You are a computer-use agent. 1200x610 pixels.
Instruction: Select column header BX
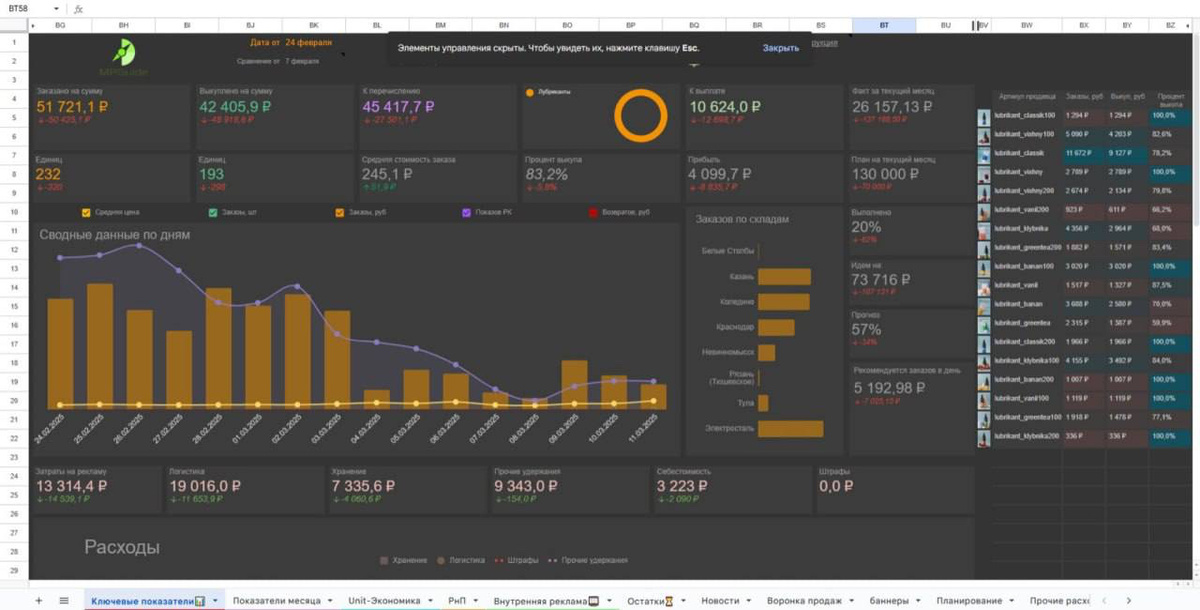coord(1083,24)
